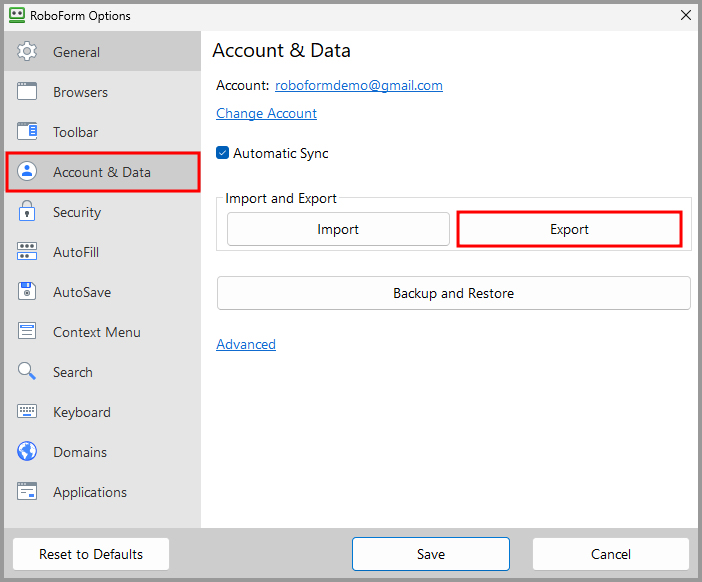
Task: Click the Keyboard icon in sidebar
Action: click(27, 412)
